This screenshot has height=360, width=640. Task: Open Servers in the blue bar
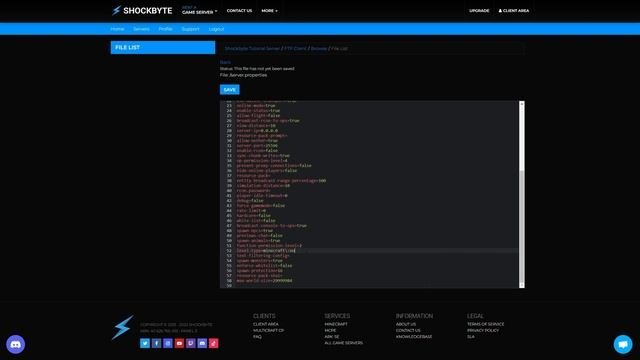click(141, 29)
